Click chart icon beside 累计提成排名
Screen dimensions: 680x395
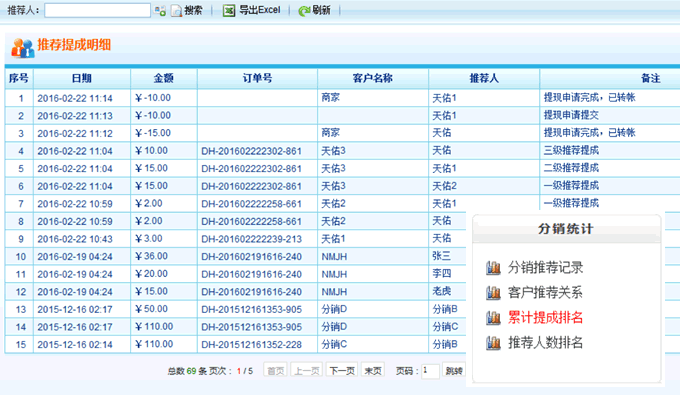click(x=493, y=318)
